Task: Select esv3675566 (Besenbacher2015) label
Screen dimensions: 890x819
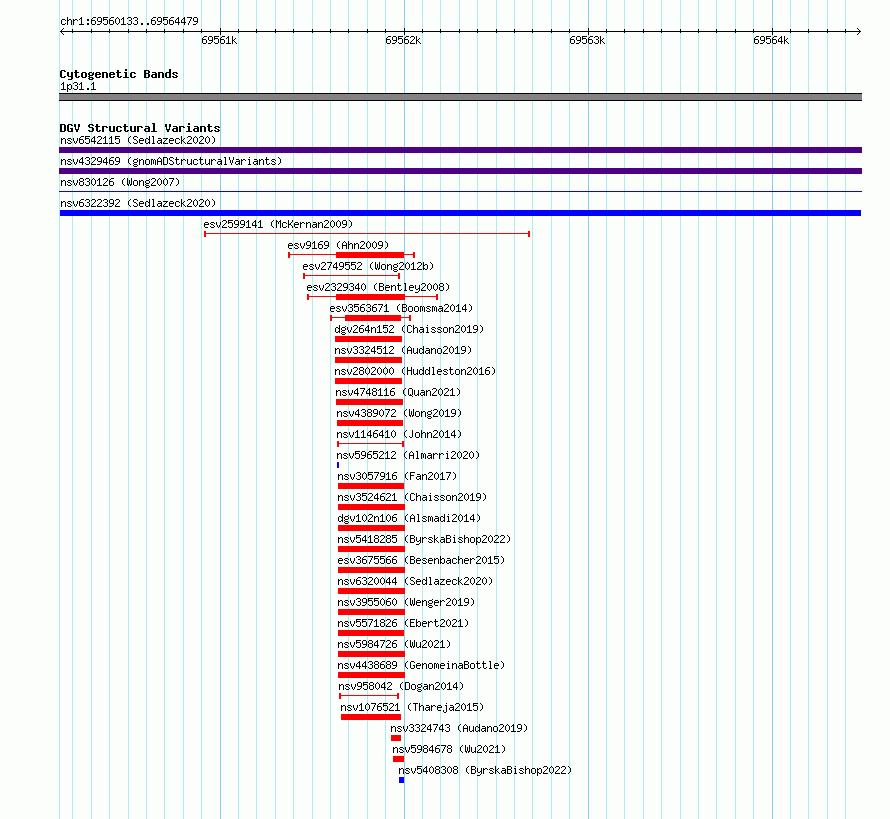Action: click(x=421, y=560)
